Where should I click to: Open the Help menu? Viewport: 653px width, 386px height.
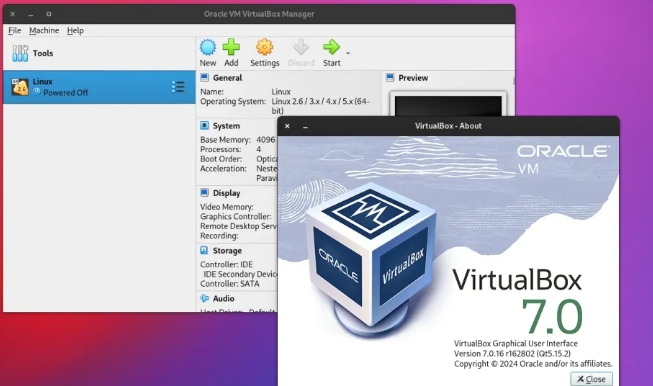pyautogui.click(x=75, y=30)
